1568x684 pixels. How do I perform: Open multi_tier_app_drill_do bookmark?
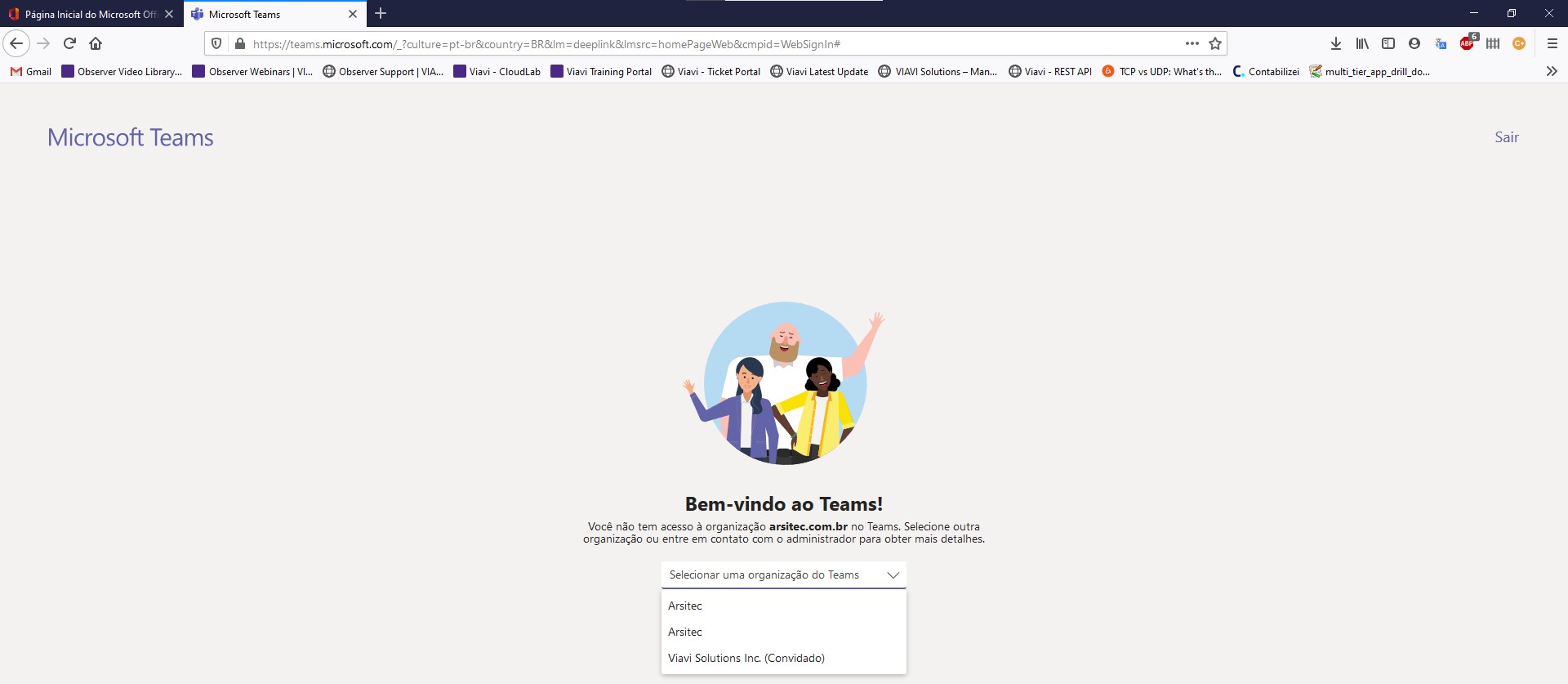1370,71
